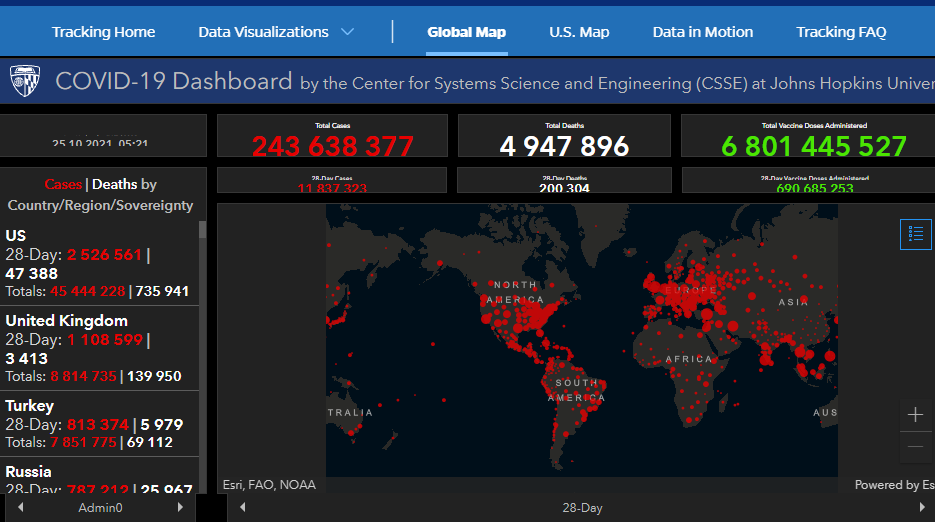Viewport: 935px width, 522px height.
Task: Zoom out on the map with minus button
Action: click(x=915, y=447)
